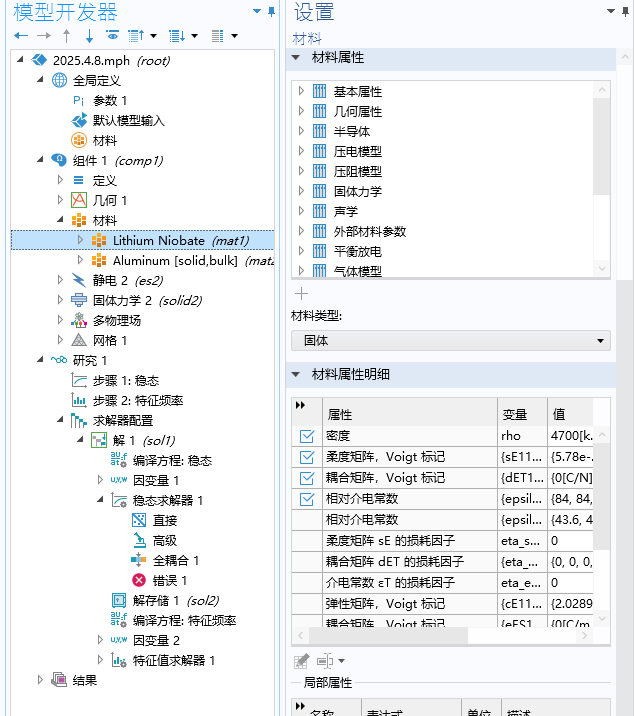Select 编译方程: 稳态 node
The image size is (634, 716).
coord(172,461)
